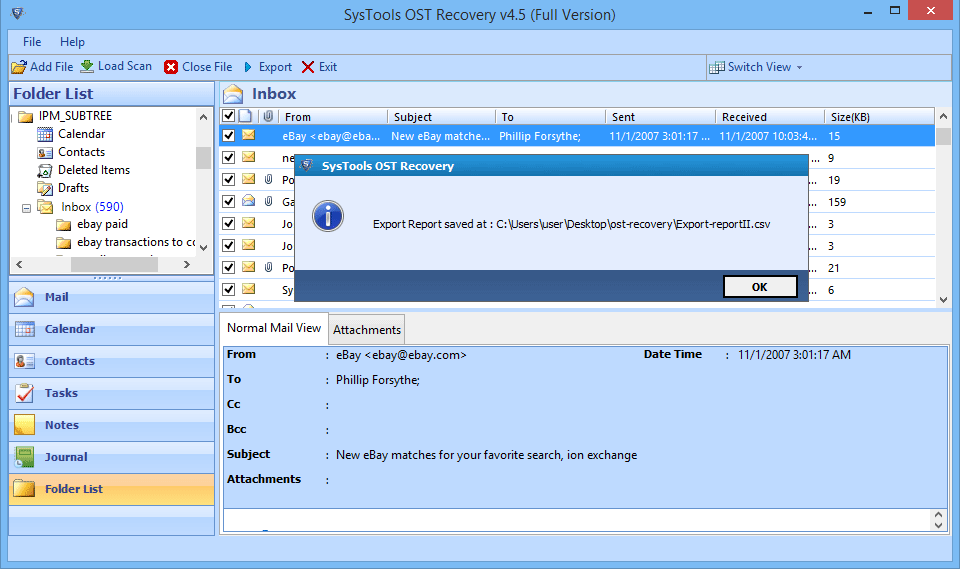Click mail list scroll up arrow
Image resolution: width=960 pixels, height=569 pixels.
point(943,116)
